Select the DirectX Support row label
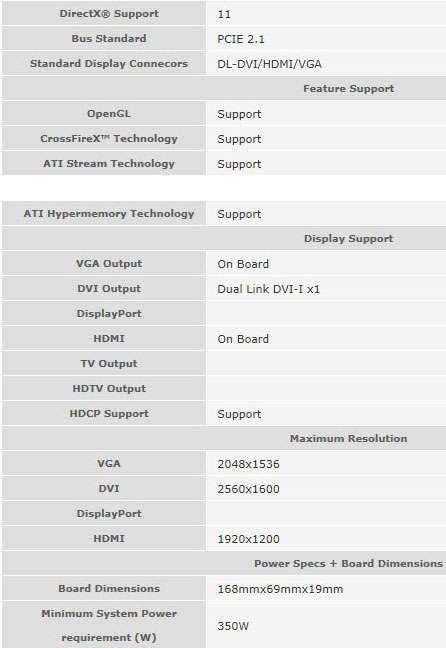 (x=109, y=14)
